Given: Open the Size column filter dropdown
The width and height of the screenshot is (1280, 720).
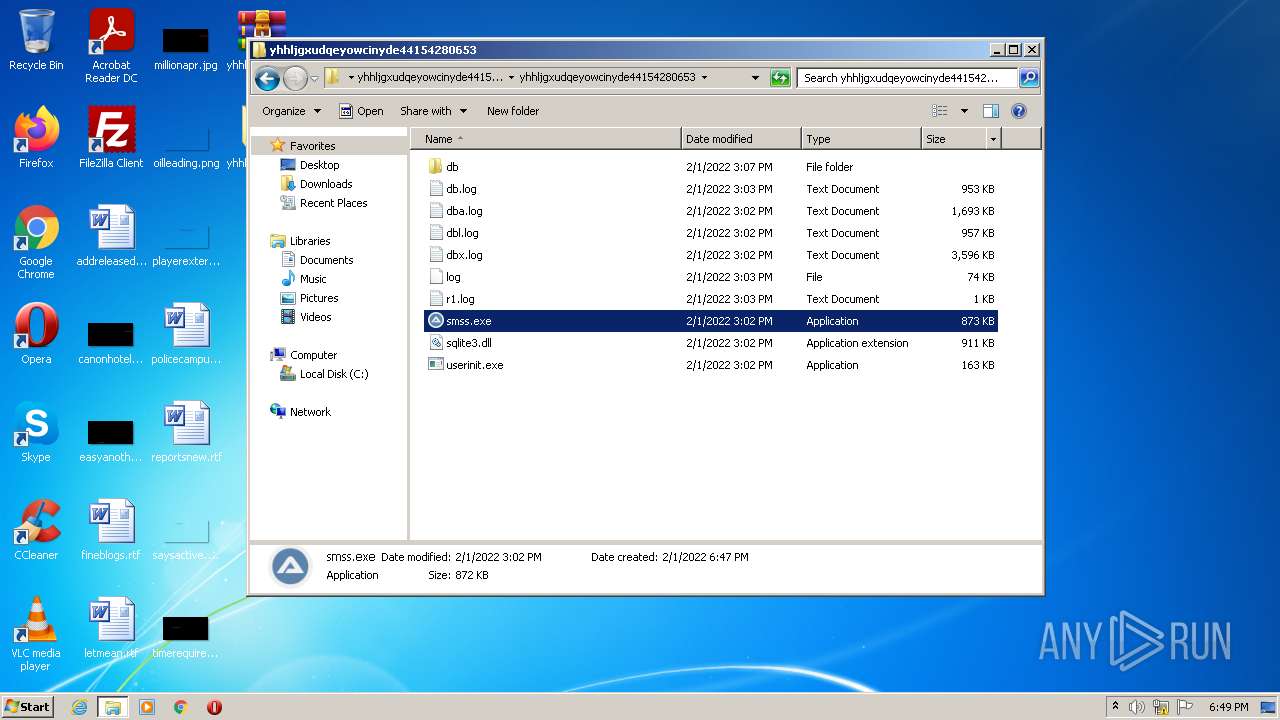Looking at the screenshot, I should click(993, 139).
